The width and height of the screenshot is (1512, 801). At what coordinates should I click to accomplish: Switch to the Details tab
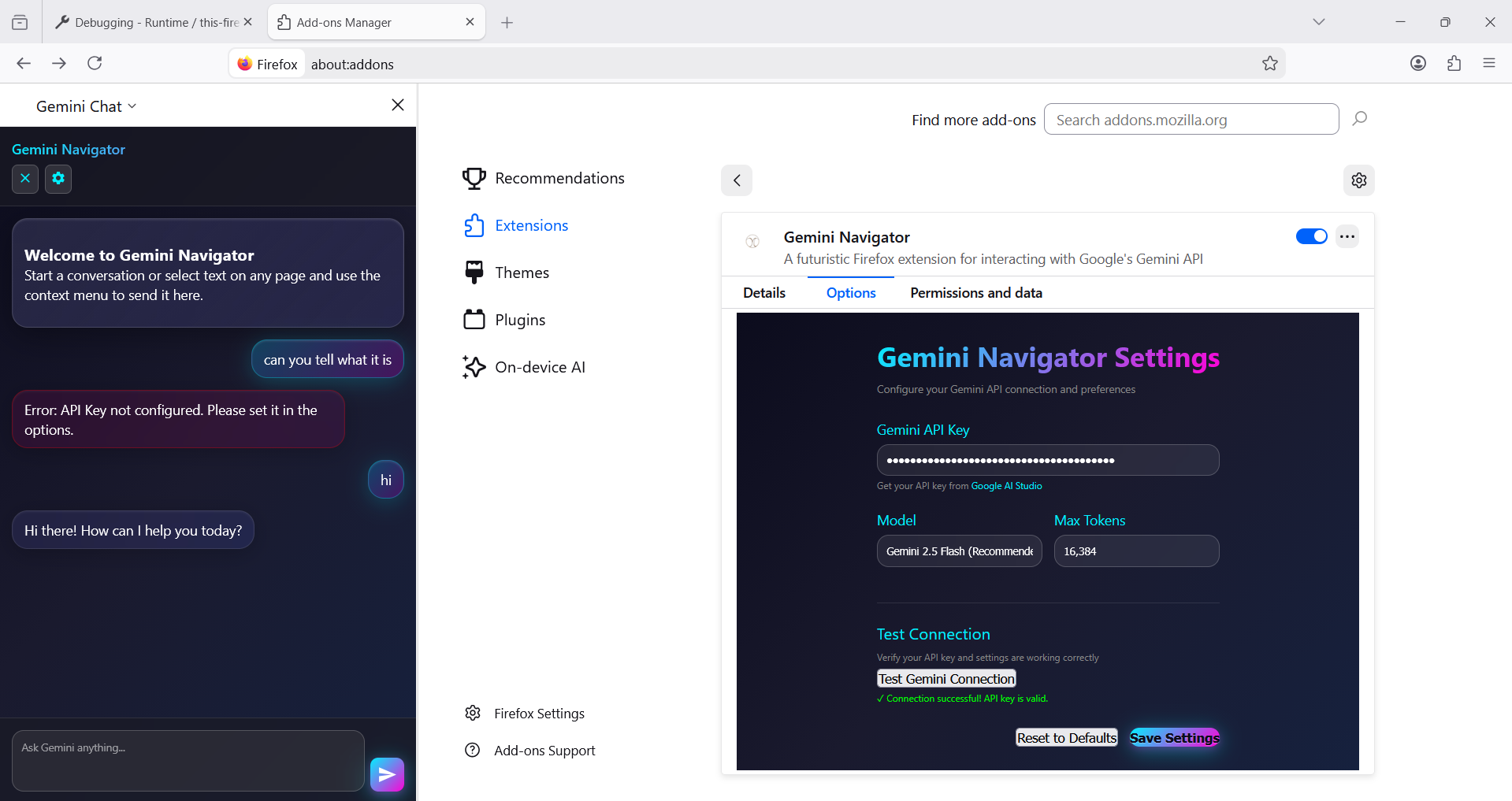[x=764, y=293]
